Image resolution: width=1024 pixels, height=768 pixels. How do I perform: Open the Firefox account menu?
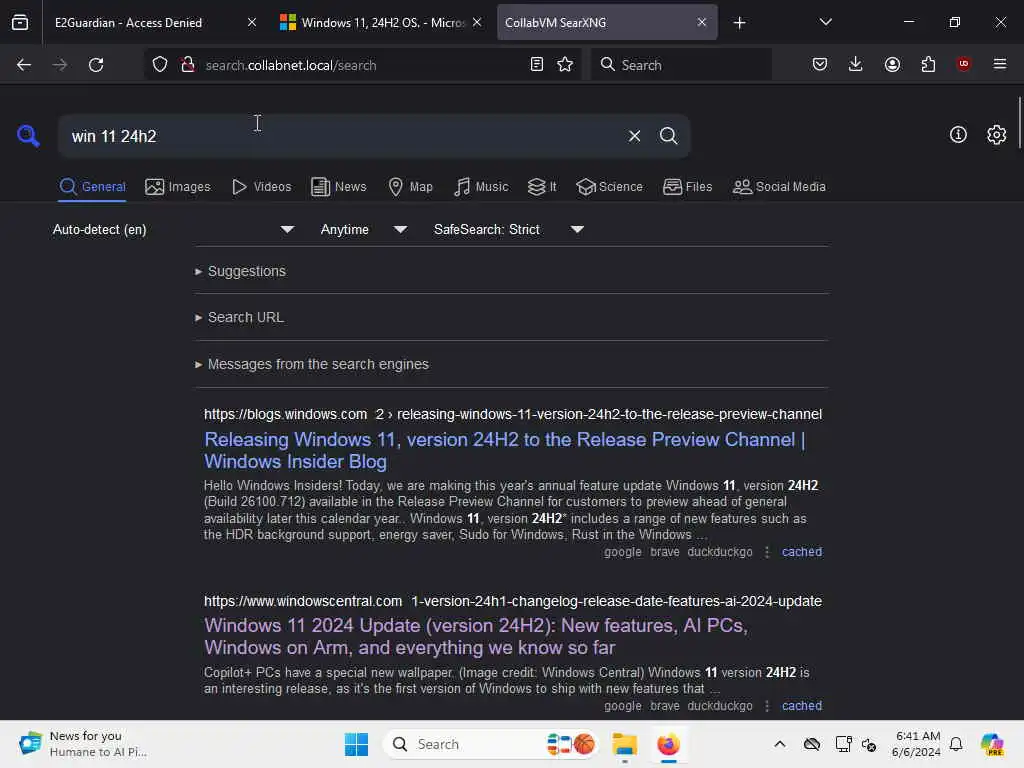[892, 64]
